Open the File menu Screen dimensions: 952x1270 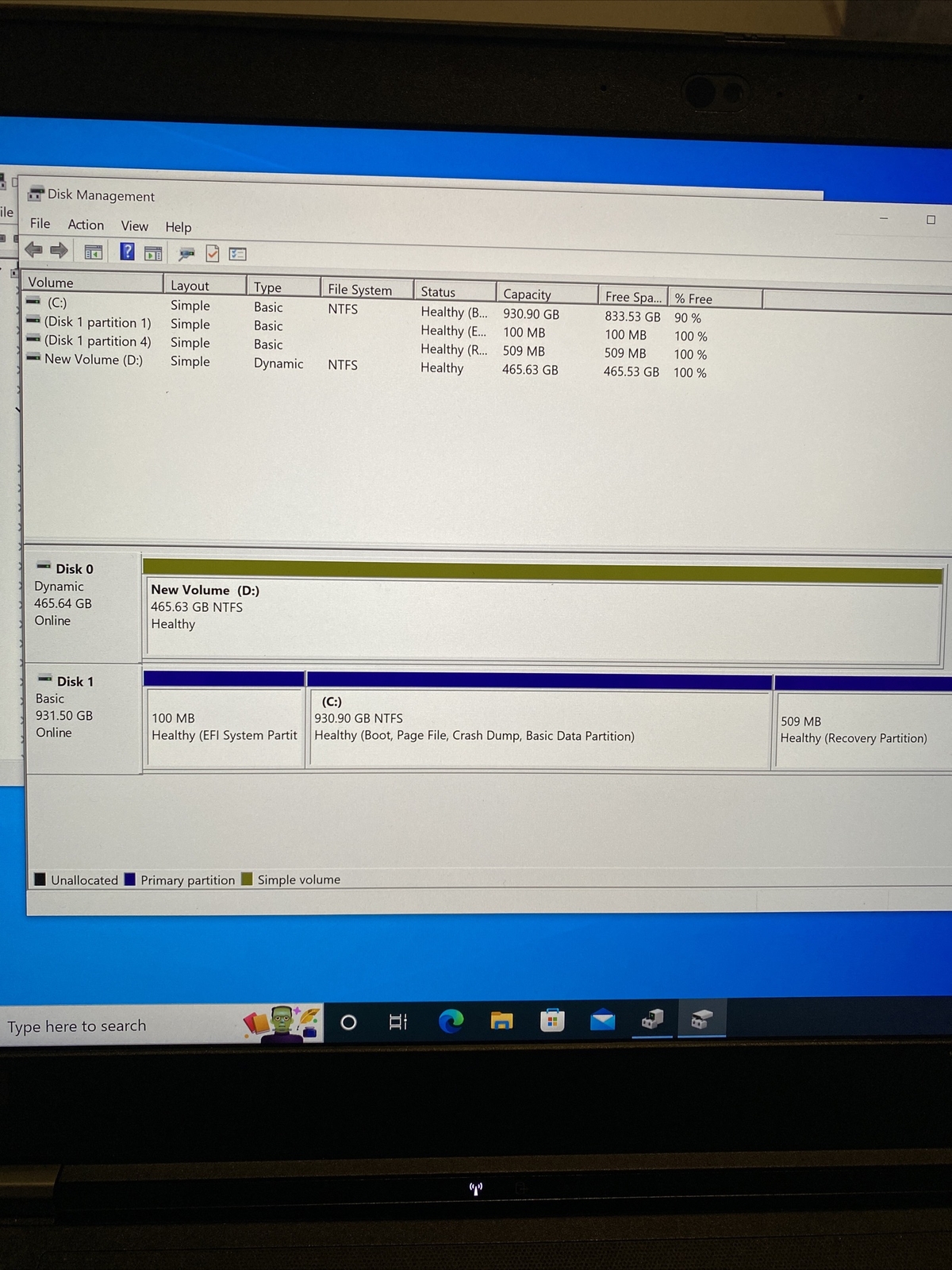(x=40, y=224)
